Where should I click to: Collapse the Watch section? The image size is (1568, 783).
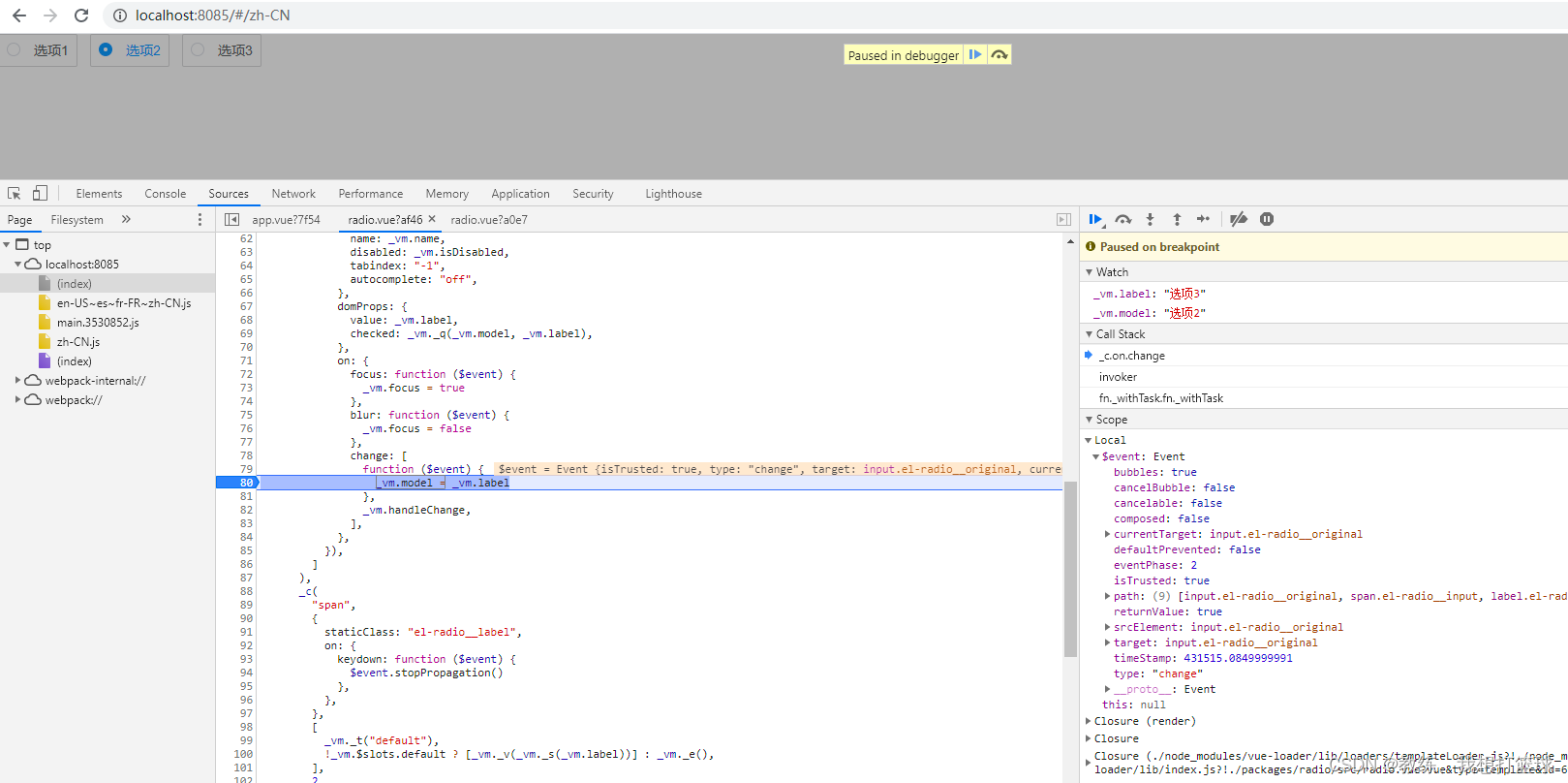[1089, 272]
